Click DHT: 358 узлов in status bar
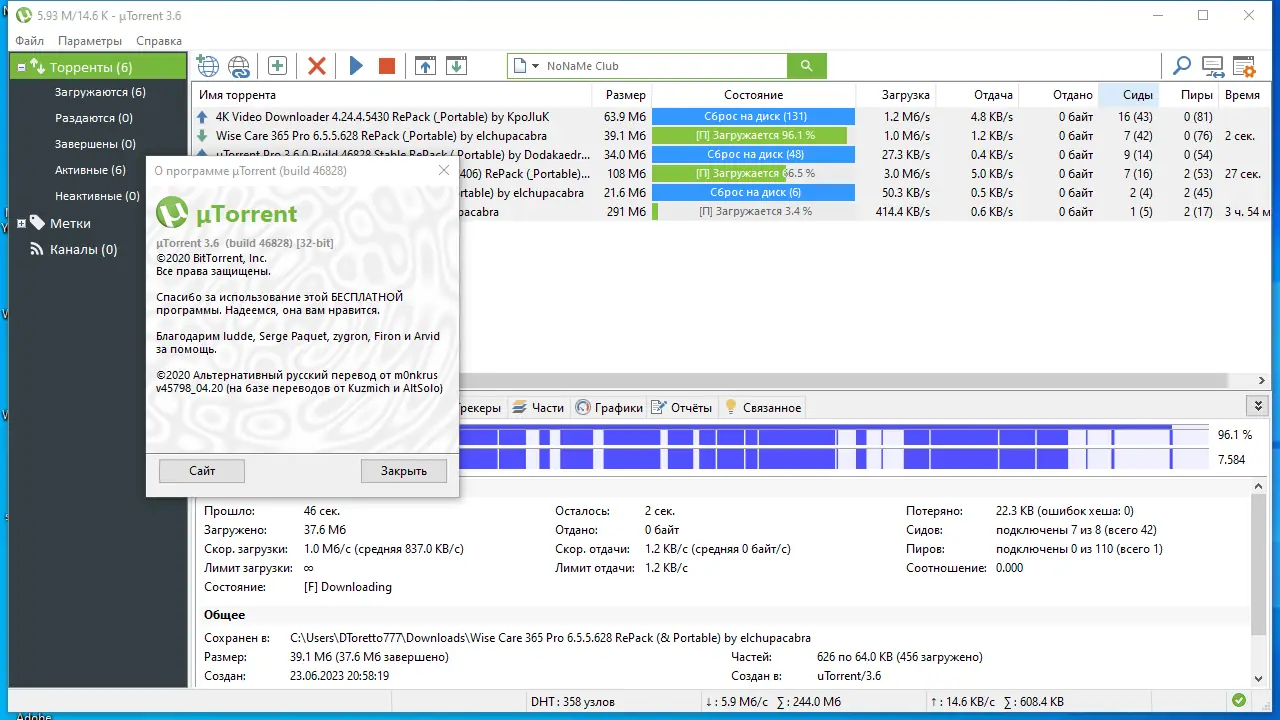 pos(573,701)
